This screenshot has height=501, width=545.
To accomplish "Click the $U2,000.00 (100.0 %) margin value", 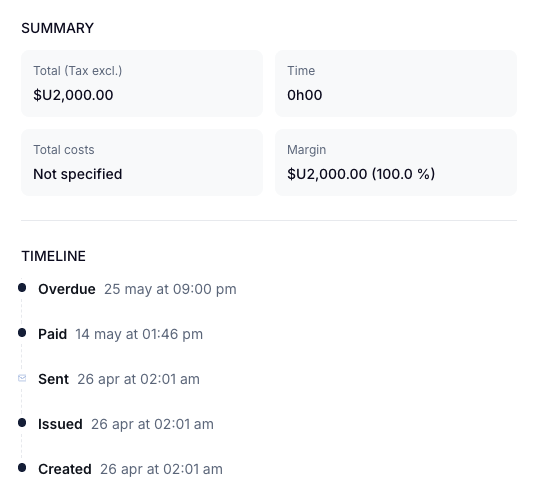I will (361, 174).
